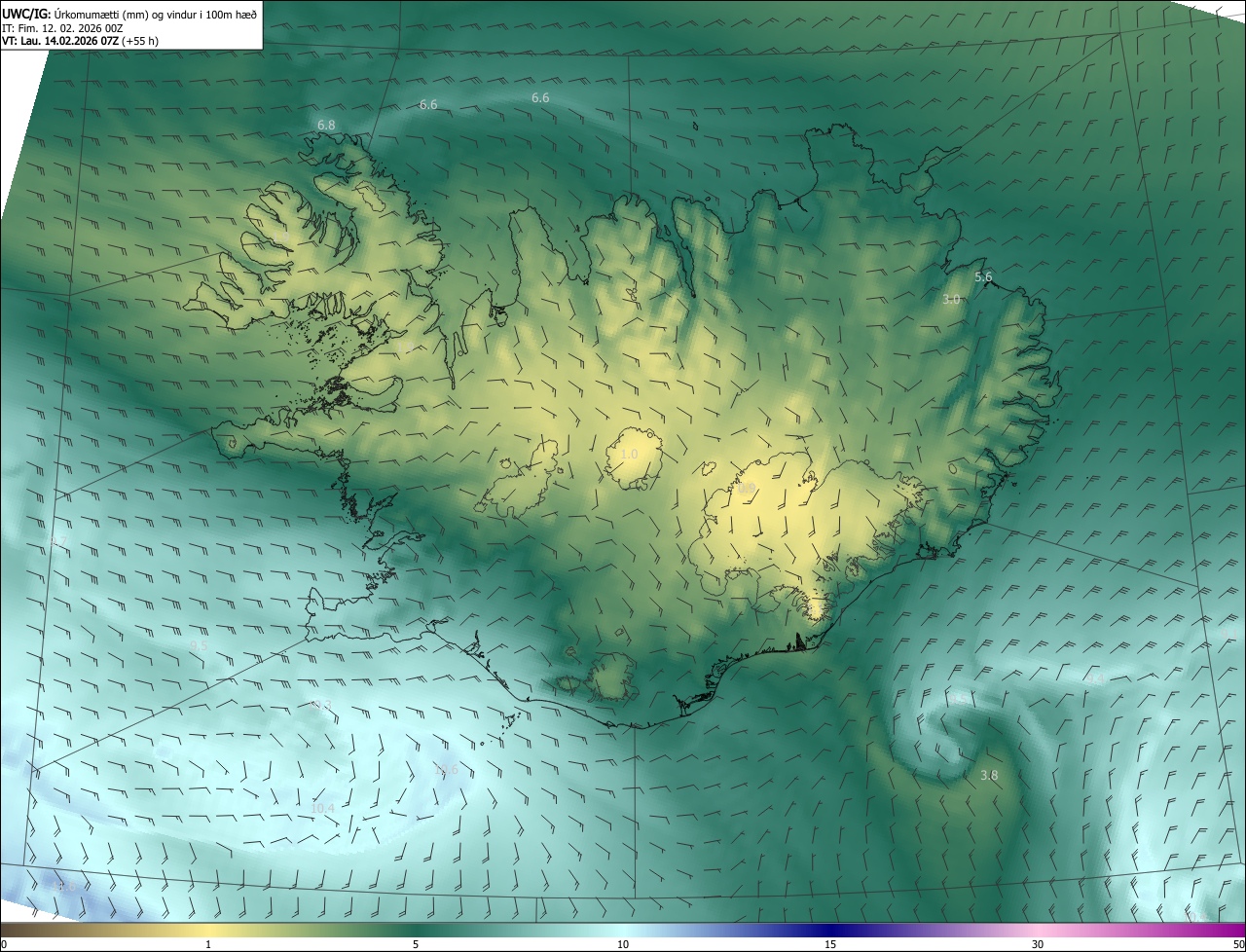1246x952 pixels.
Task: Click the colorbar tick label 1
Action: point(208,944)
